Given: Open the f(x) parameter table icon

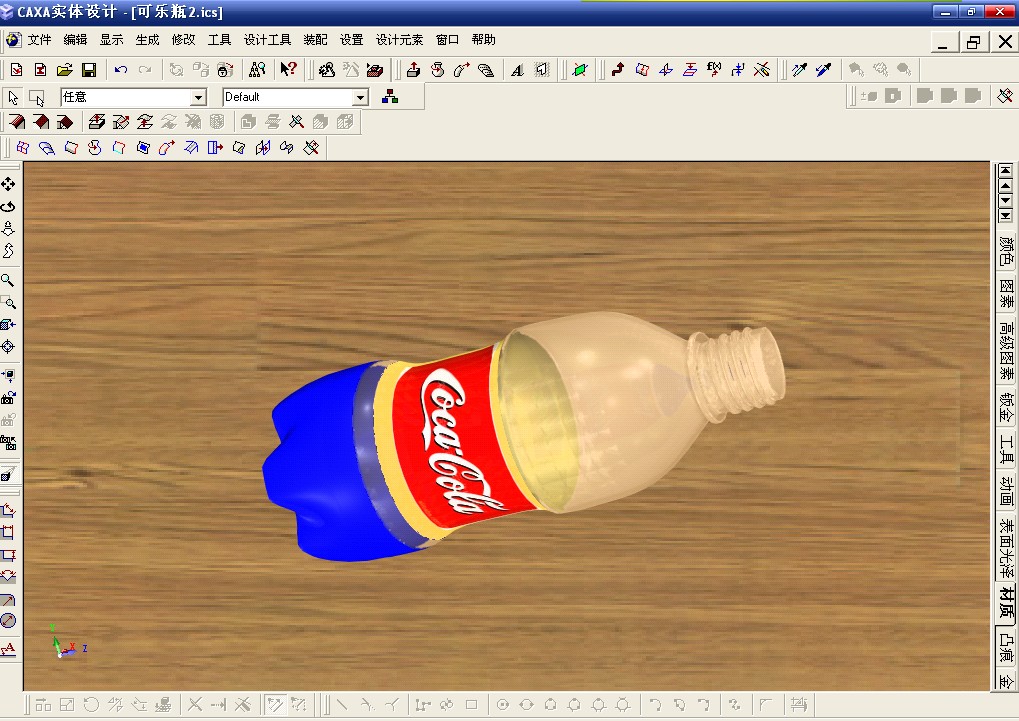Looking at the screenshot, I should click(x=714, y=70).
